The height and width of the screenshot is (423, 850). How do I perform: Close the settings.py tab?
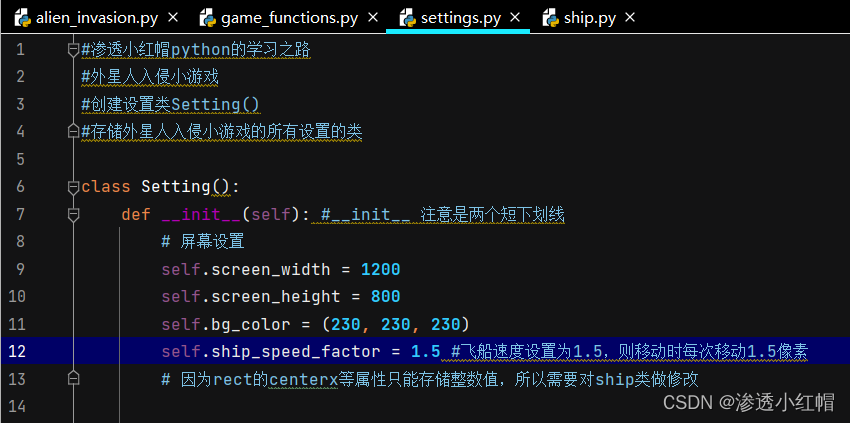515,18
